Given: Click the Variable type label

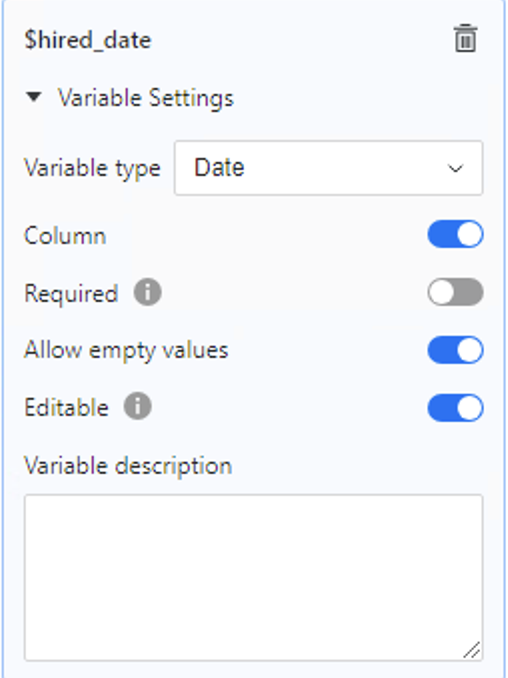Looking at the screenshot, I should [92, 169].
